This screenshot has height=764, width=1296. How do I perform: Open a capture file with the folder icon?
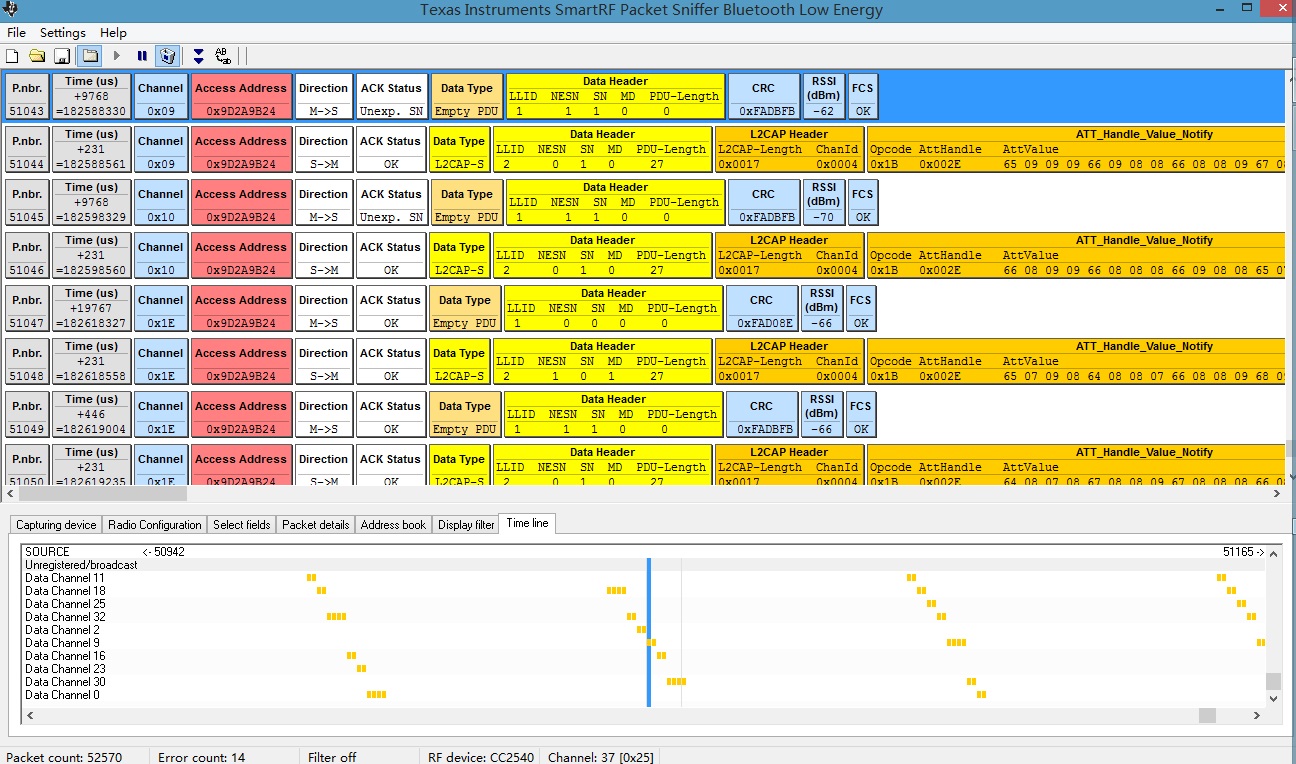(37, 56)
